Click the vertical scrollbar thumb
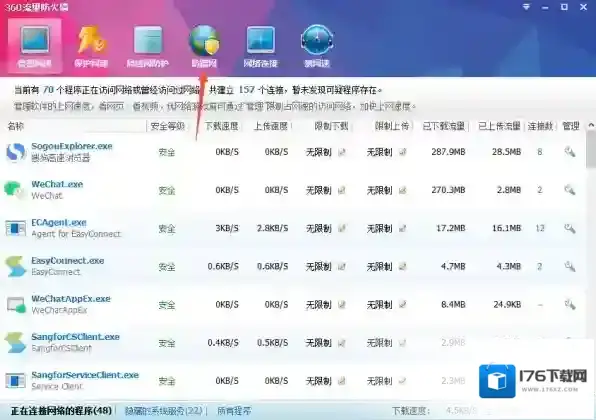Screen dimensions: 596x420 (591, 150)
